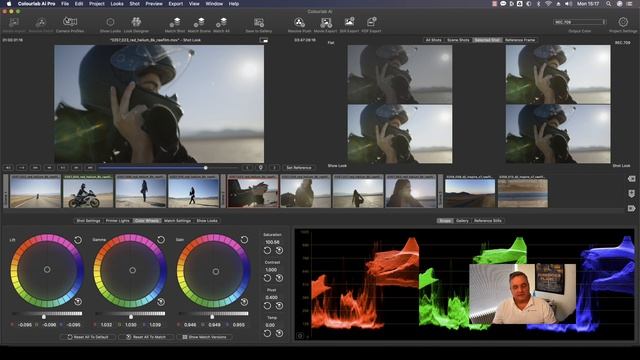
Task: Click Gamma wheel reset-to-match icon
Action: 161,302
